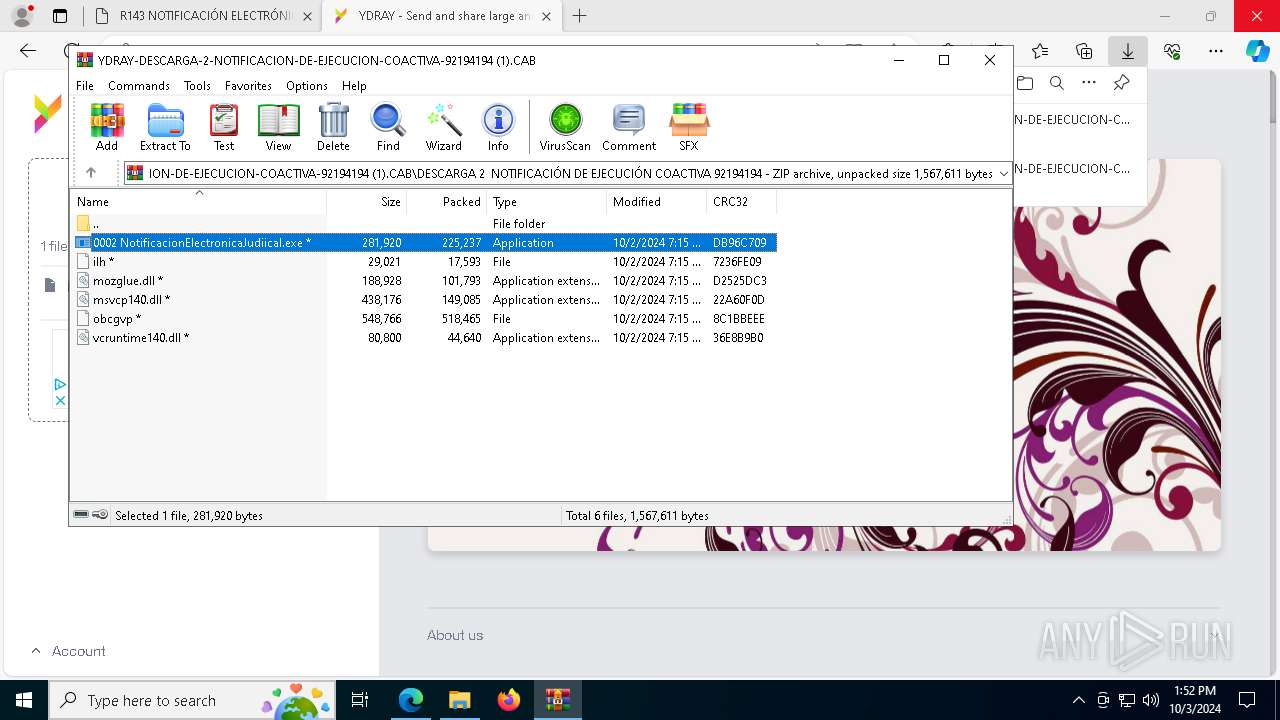This screenshot has width=1280, height=720.
Task: Open downloads folder icon in panel
Action: pyautogui.click(x=1025, y=83)
